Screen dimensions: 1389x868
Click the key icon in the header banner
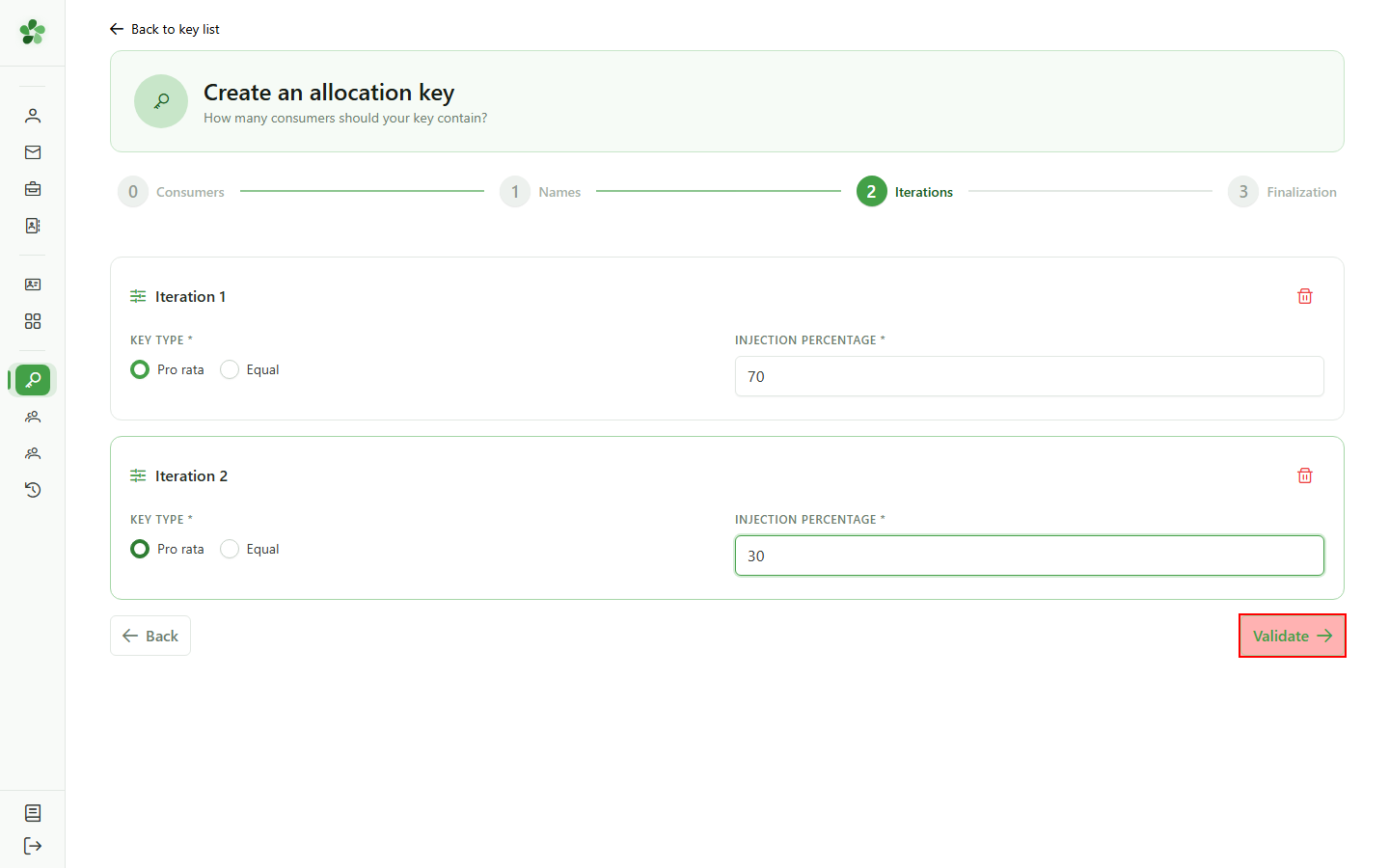[161, 101]
